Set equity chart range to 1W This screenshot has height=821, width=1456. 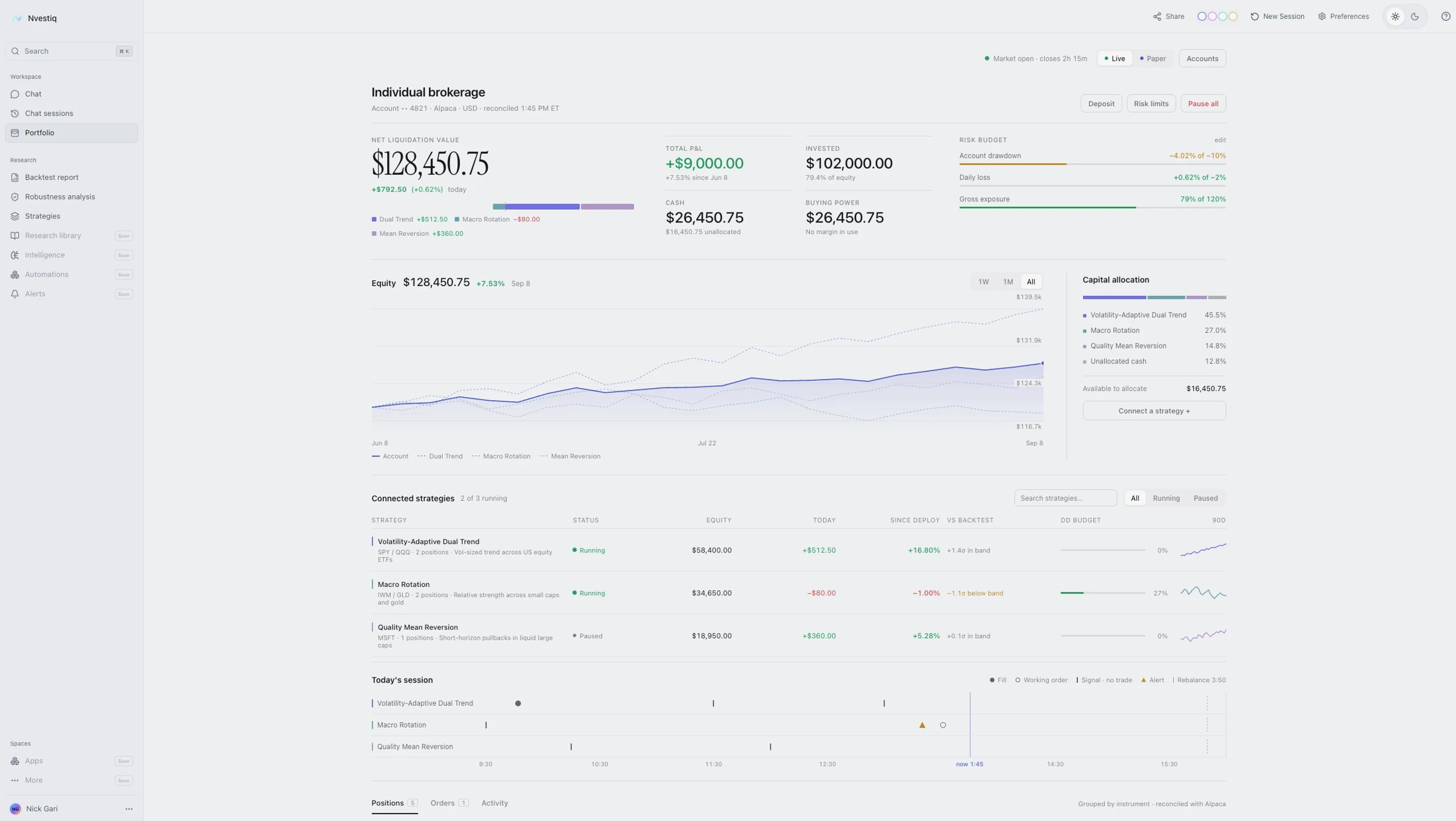coord(983,282)
